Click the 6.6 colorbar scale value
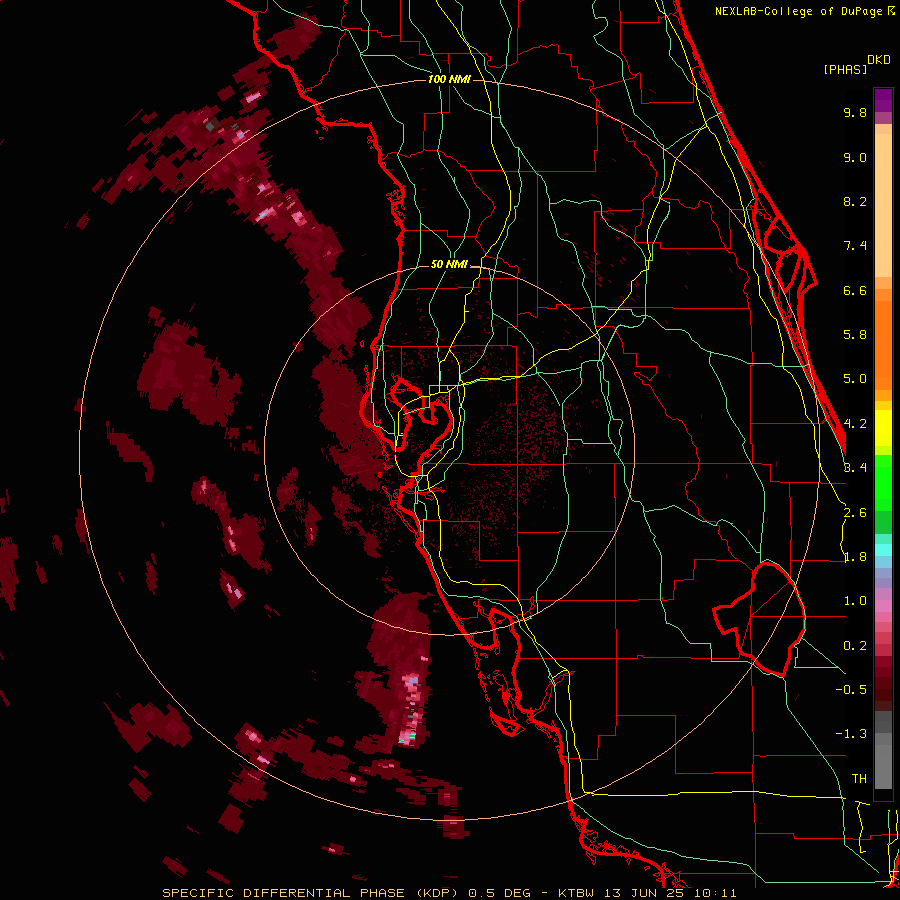Viewport: 900px width, 900px height. click(x=855, y=290)
